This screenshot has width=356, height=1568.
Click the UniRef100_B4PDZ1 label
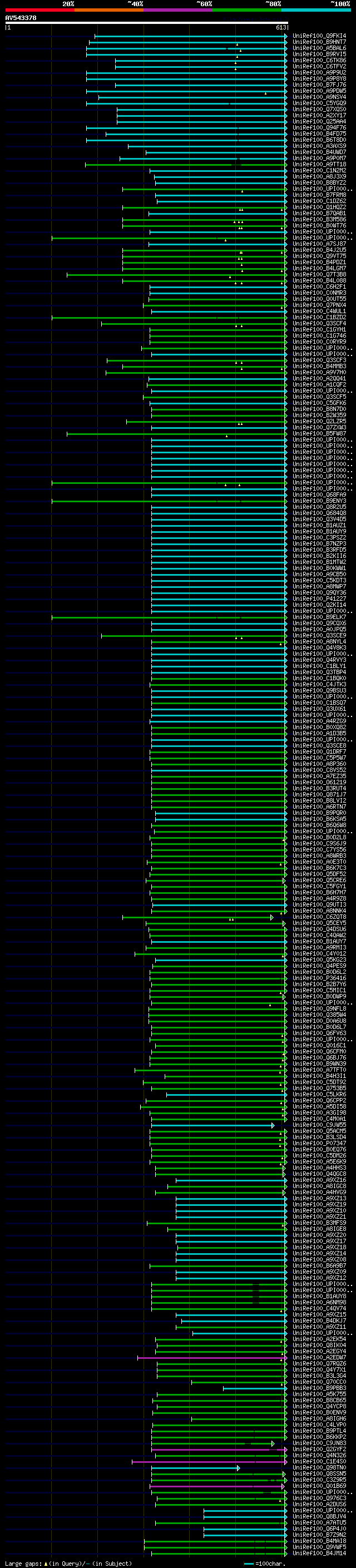(x=319, y=263)
